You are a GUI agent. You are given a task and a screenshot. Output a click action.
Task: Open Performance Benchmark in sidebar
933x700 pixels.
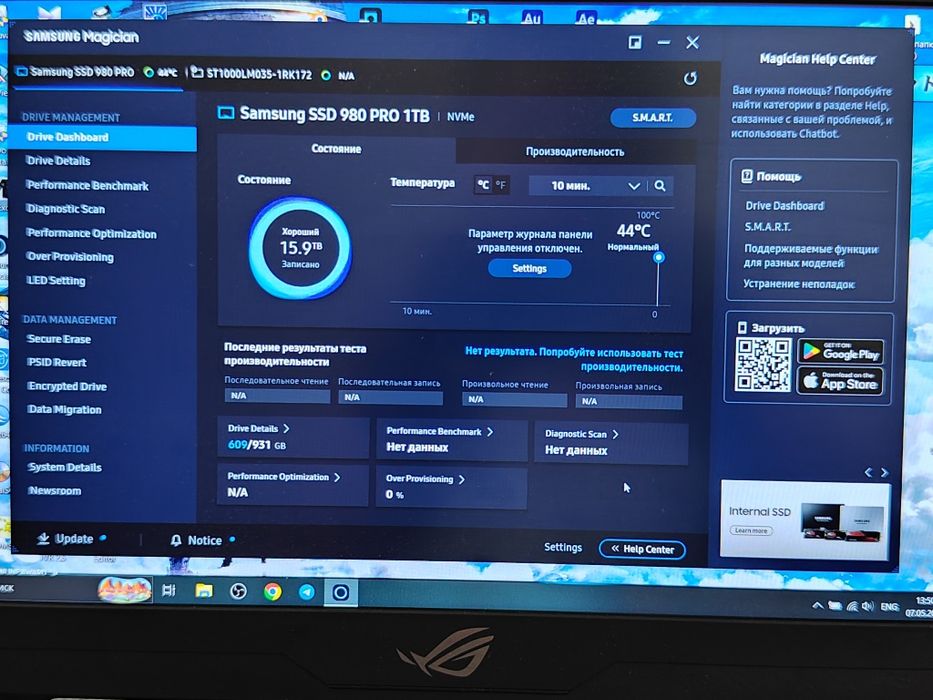coord(87,186)
